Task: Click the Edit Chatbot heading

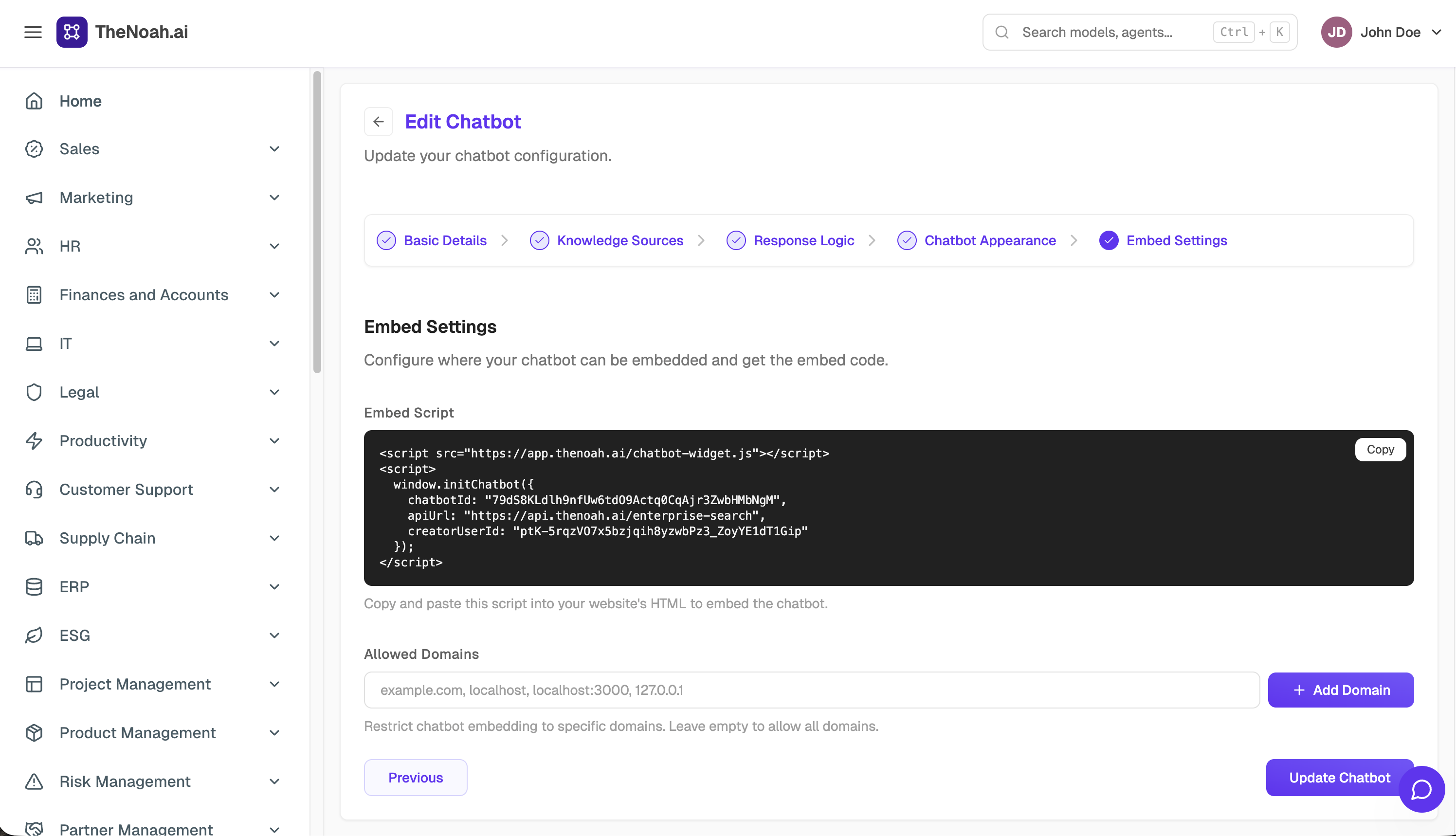Action: pos(463,122)
